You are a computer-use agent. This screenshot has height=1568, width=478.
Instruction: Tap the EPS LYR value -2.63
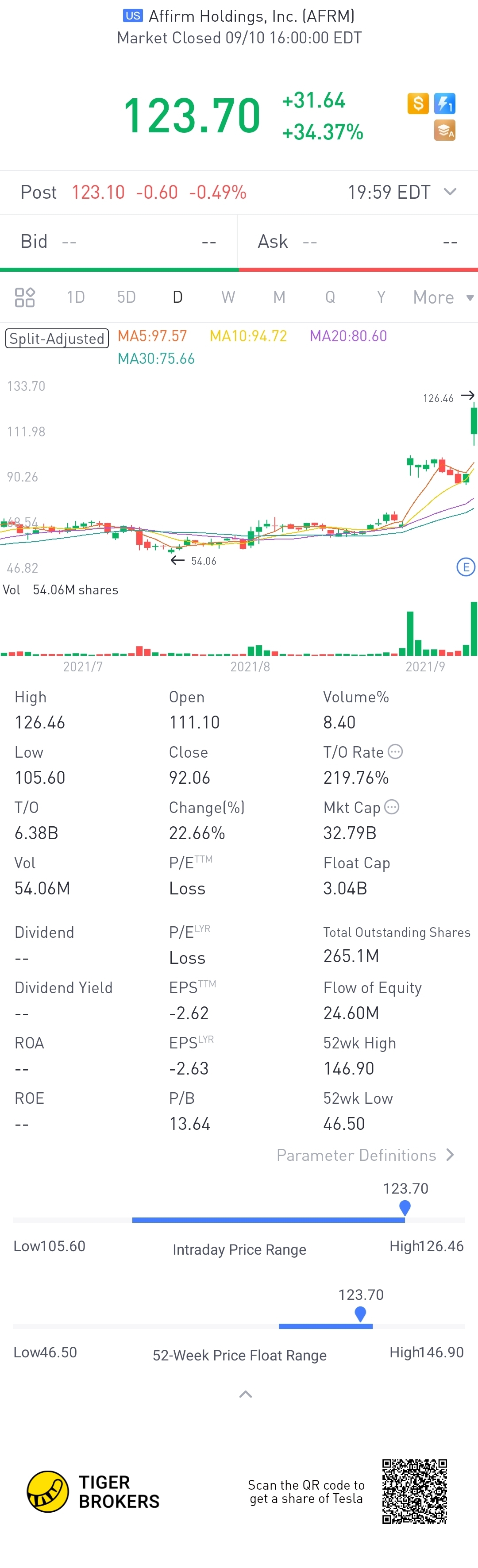point(189,1068)
